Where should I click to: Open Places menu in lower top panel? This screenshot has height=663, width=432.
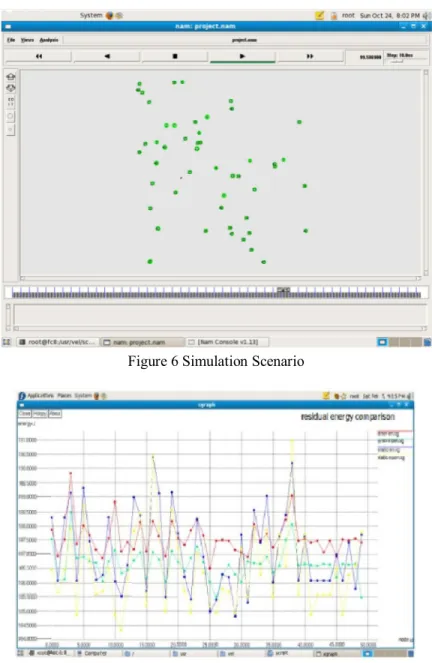click(64, 396)
